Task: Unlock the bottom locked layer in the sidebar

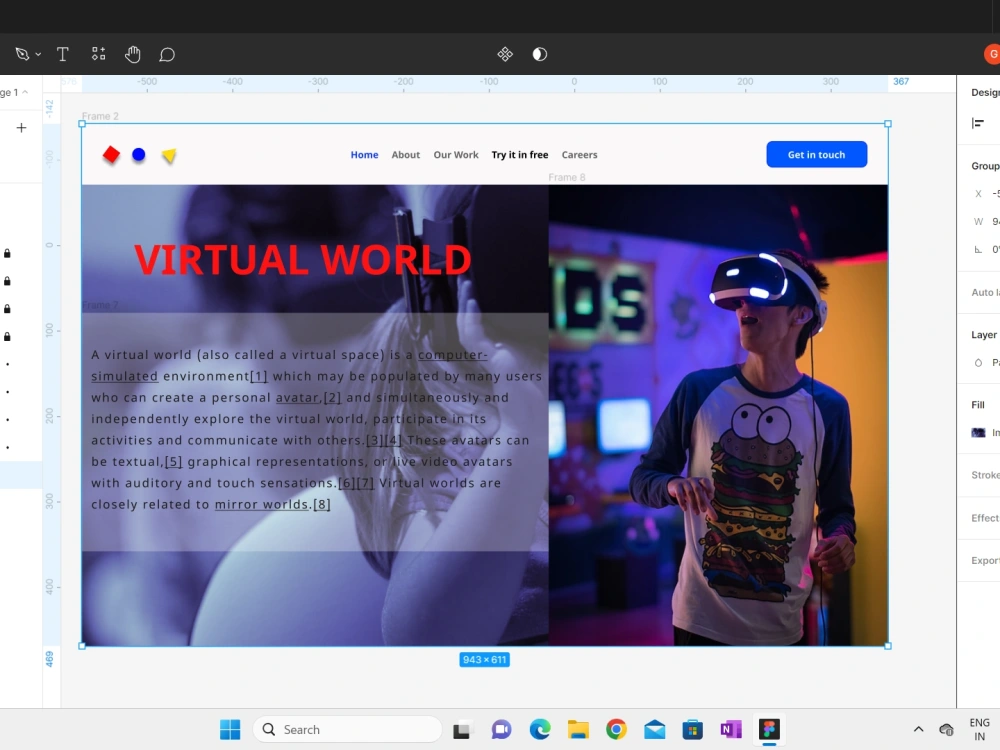Action: 7,337
